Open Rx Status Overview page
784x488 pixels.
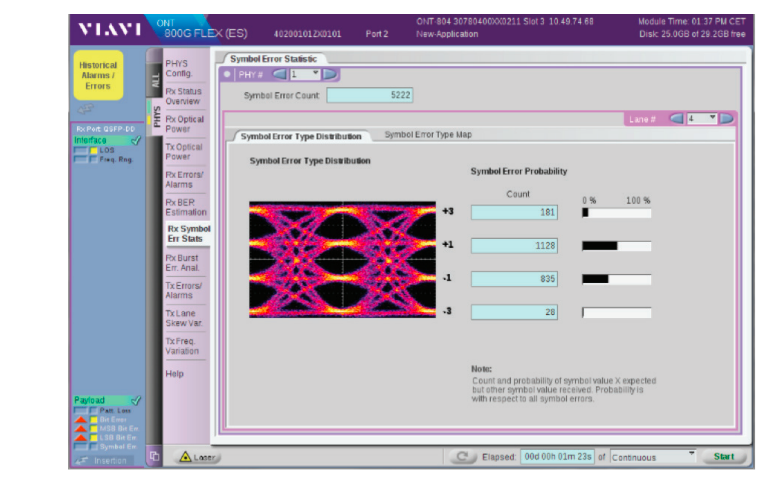tap(183, 96)
